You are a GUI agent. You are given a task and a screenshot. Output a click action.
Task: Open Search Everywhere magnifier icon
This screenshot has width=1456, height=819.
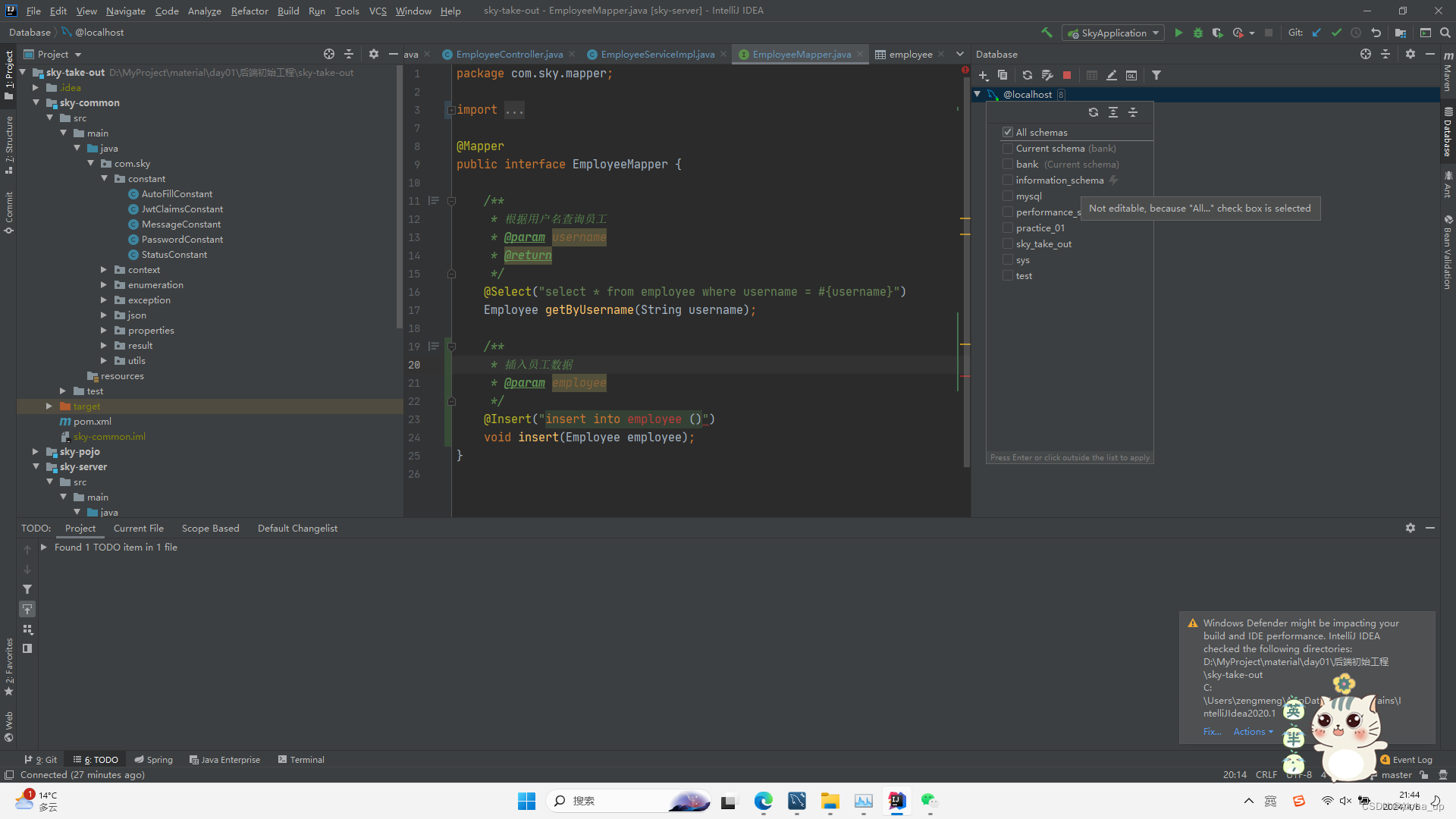1445,33
